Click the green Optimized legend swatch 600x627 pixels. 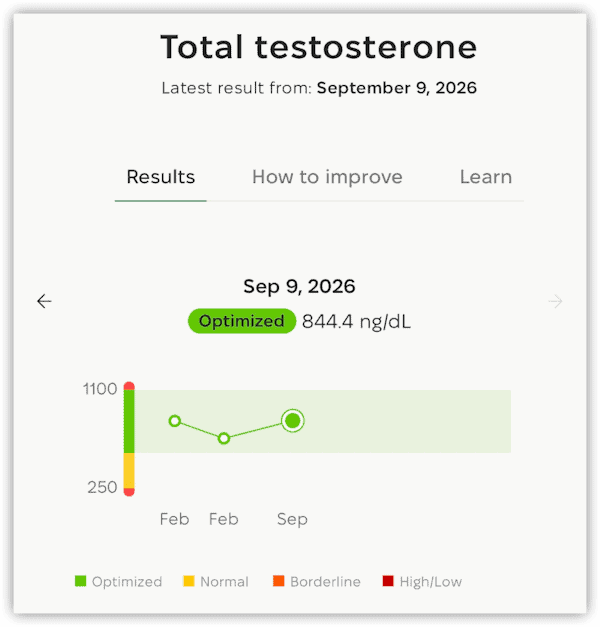click(80, 581)
